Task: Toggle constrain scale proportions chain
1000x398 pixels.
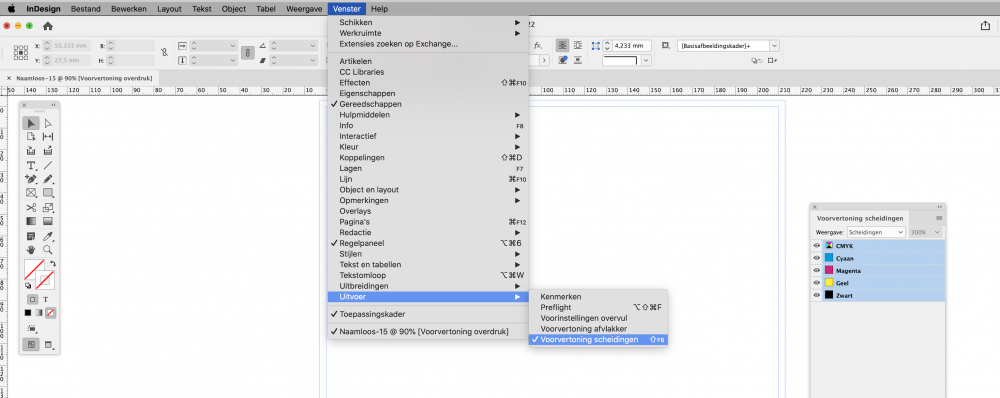Action: tap(247, 53)
